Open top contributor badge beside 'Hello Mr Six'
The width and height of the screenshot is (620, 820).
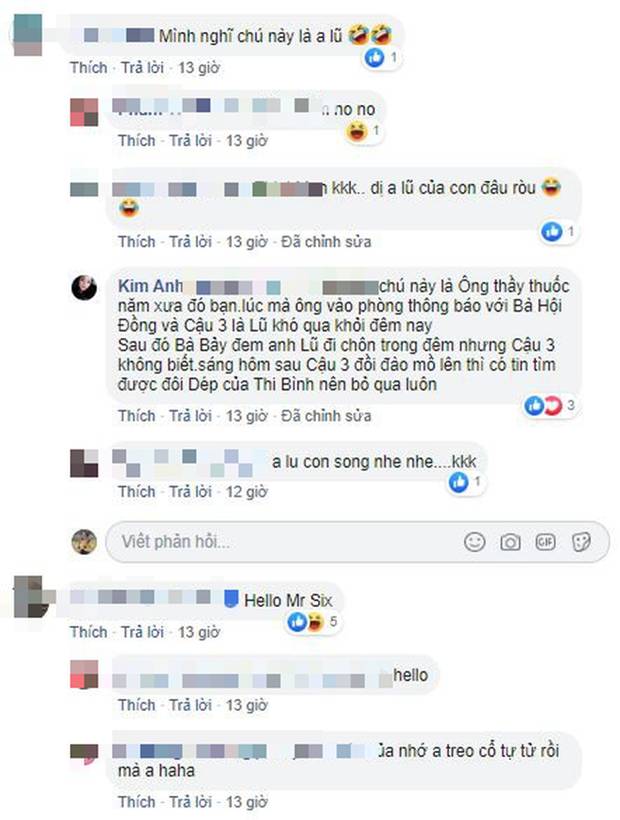pyautogui.click(x=231, y=599)
